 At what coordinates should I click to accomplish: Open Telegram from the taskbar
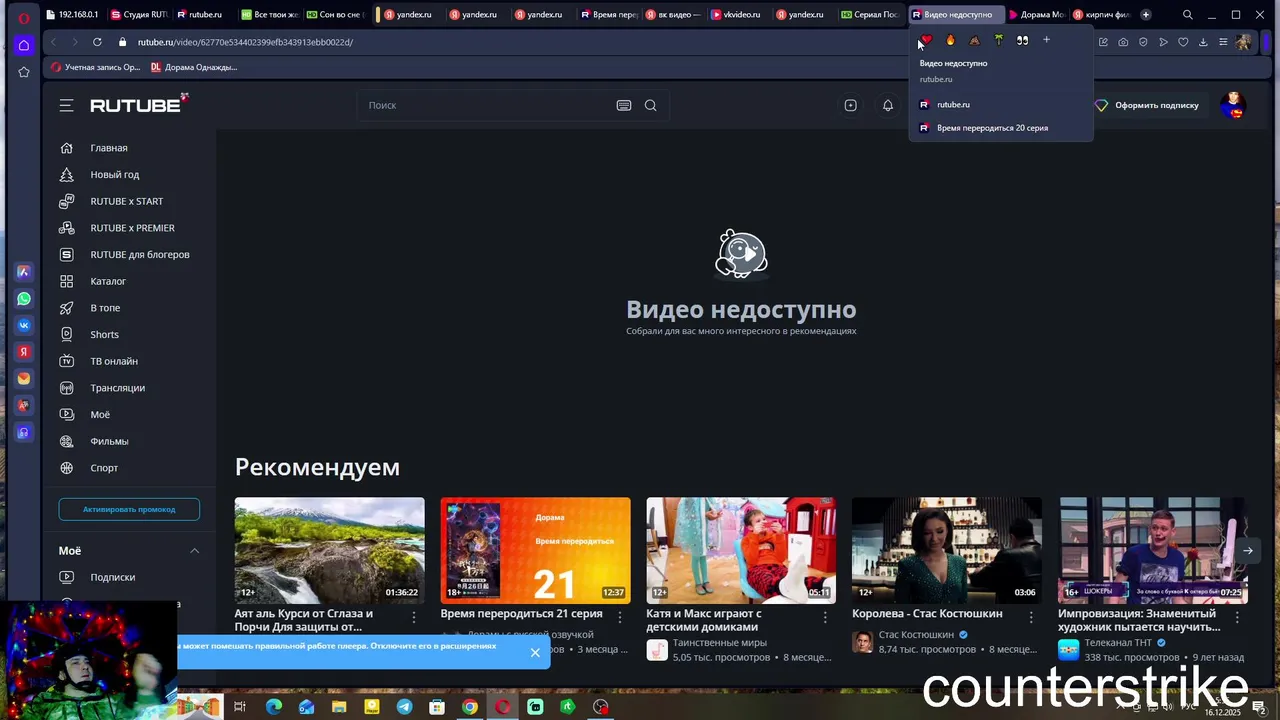[x=404, y=707]
